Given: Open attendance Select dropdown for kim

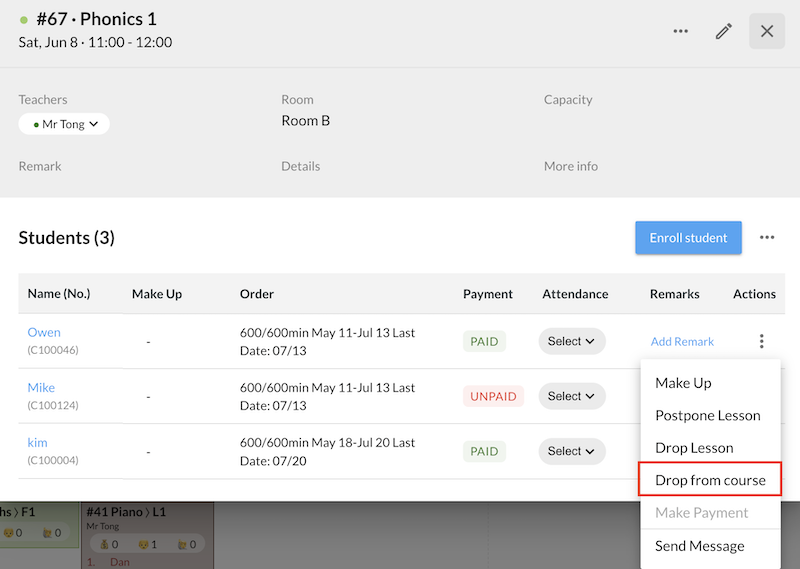Looking at the screenshot, I should [x=572, y=451].
